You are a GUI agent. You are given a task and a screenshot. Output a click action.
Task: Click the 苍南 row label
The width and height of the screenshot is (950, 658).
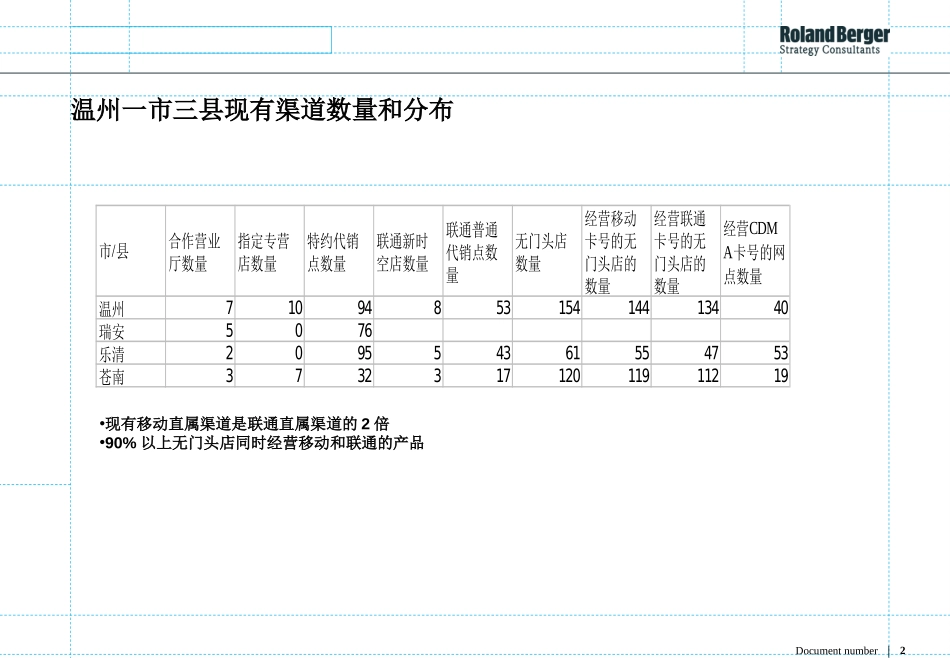pyautogui.click(x=131, y=376)
